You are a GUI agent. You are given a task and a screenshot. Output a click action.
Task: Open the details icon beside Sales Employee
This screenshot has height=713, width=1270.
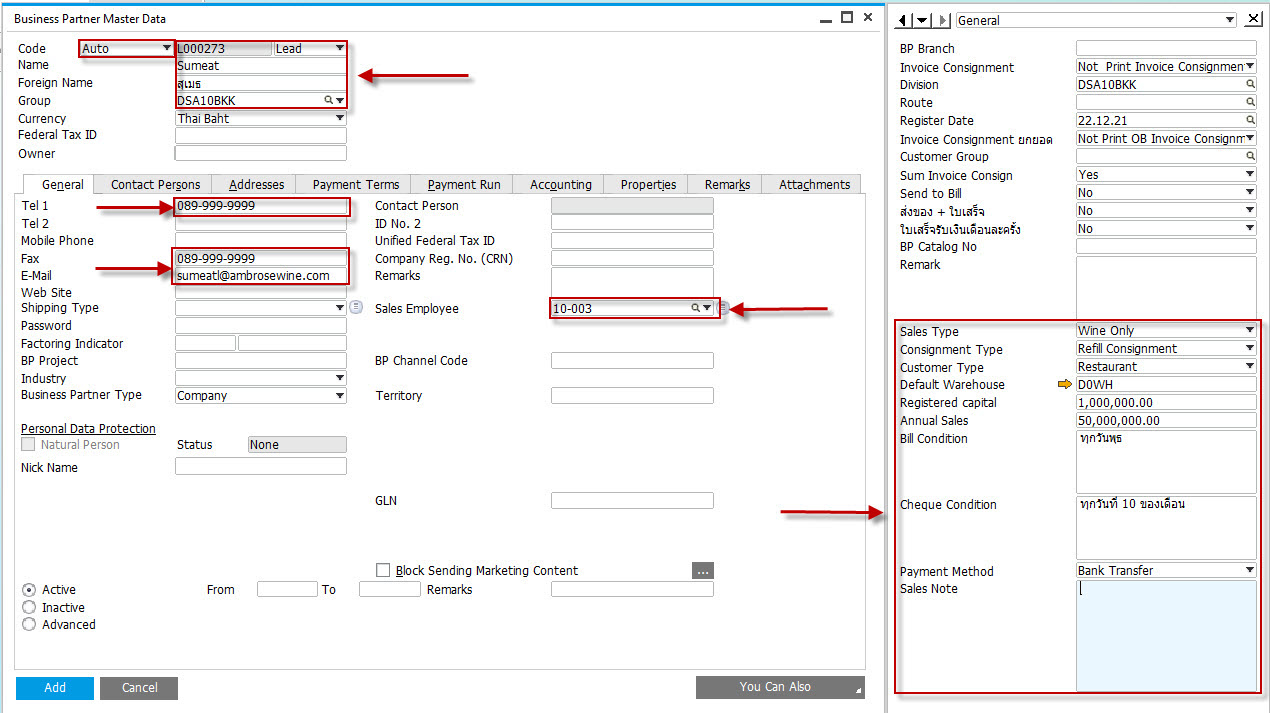tap(724, 309)
